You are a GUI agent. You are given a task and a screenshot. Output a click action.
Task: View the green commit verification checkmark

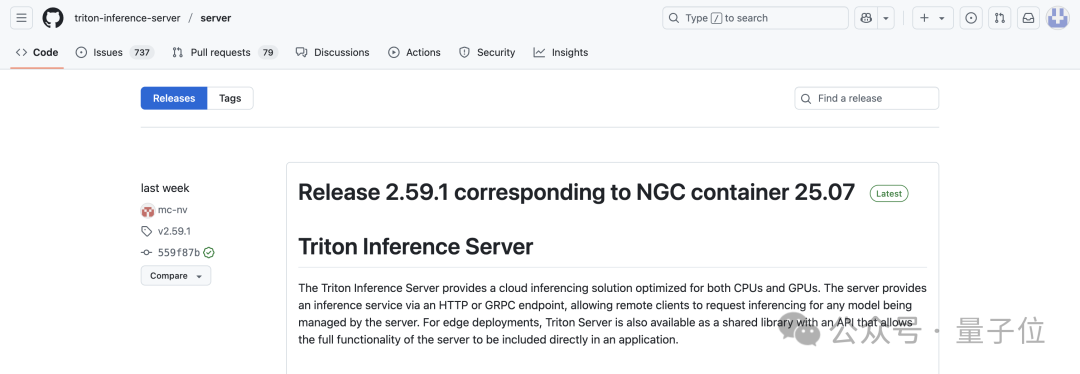pyautogui.click(x=209, y=253)
